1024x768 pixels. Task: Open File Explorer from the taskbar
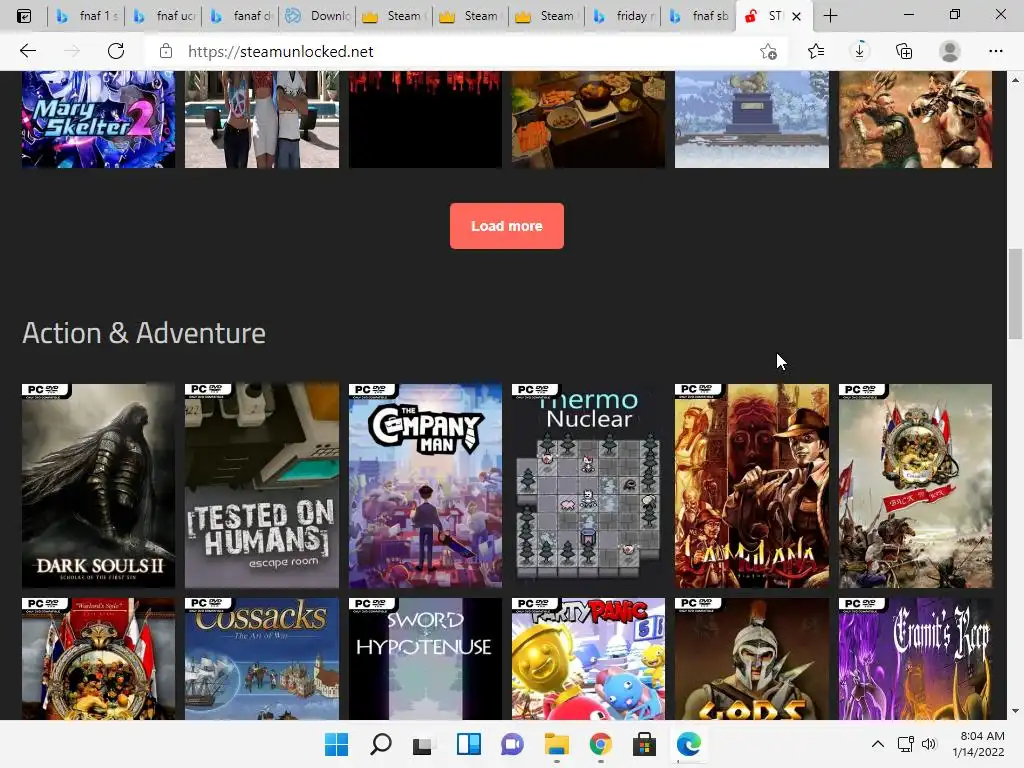click(x=556, y=744)
